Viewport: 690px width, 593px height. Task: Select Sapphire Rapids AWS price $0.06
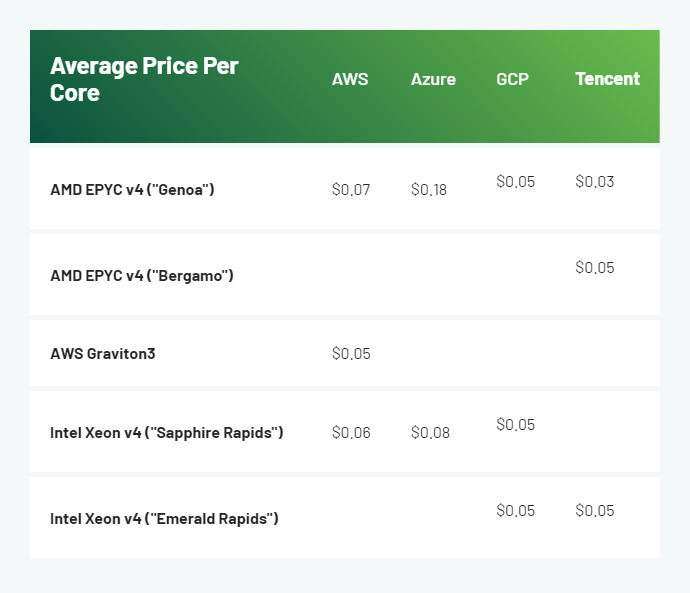[x=351, y=433]
